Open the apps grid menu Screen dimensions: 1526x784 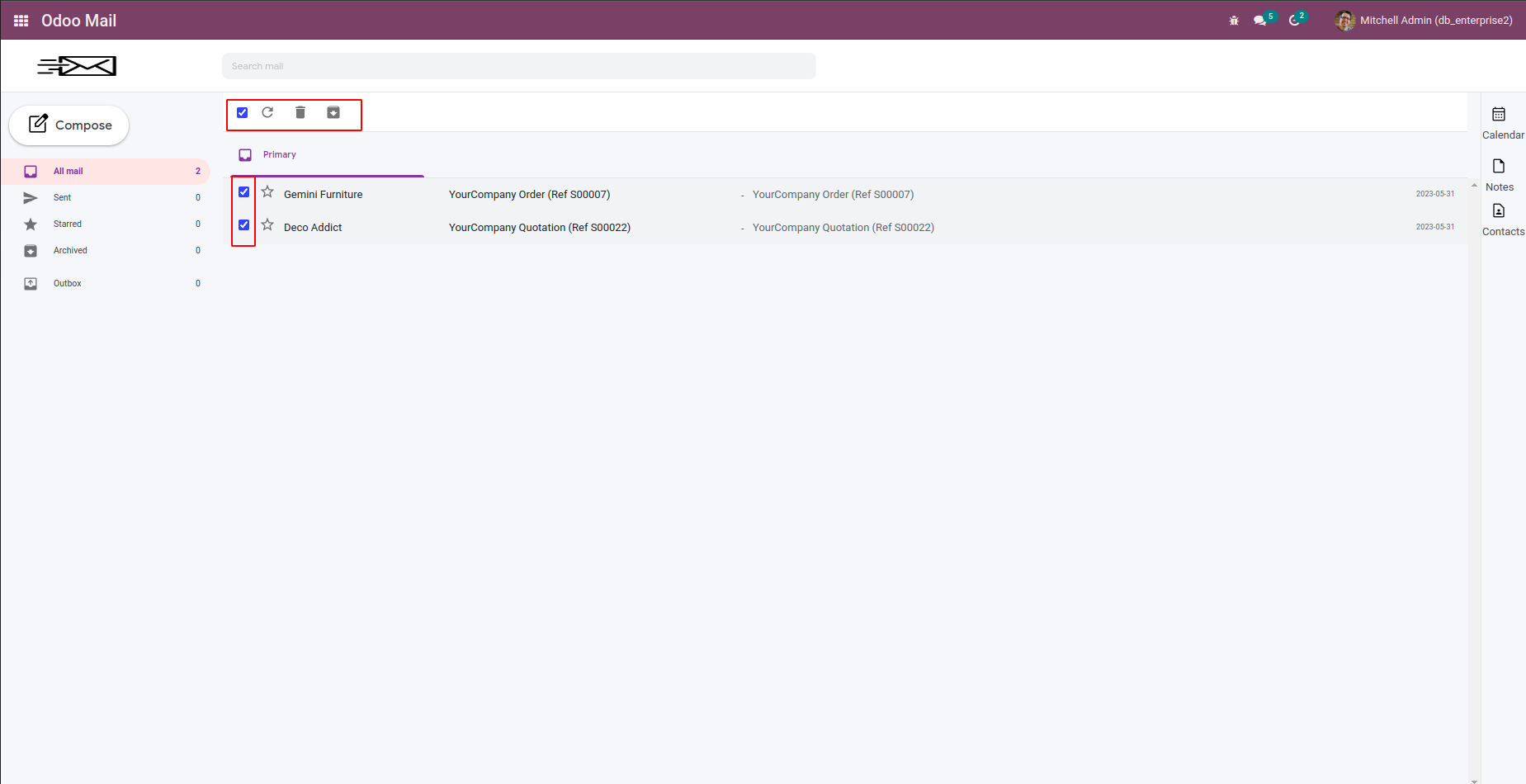[x=21, y=21]
